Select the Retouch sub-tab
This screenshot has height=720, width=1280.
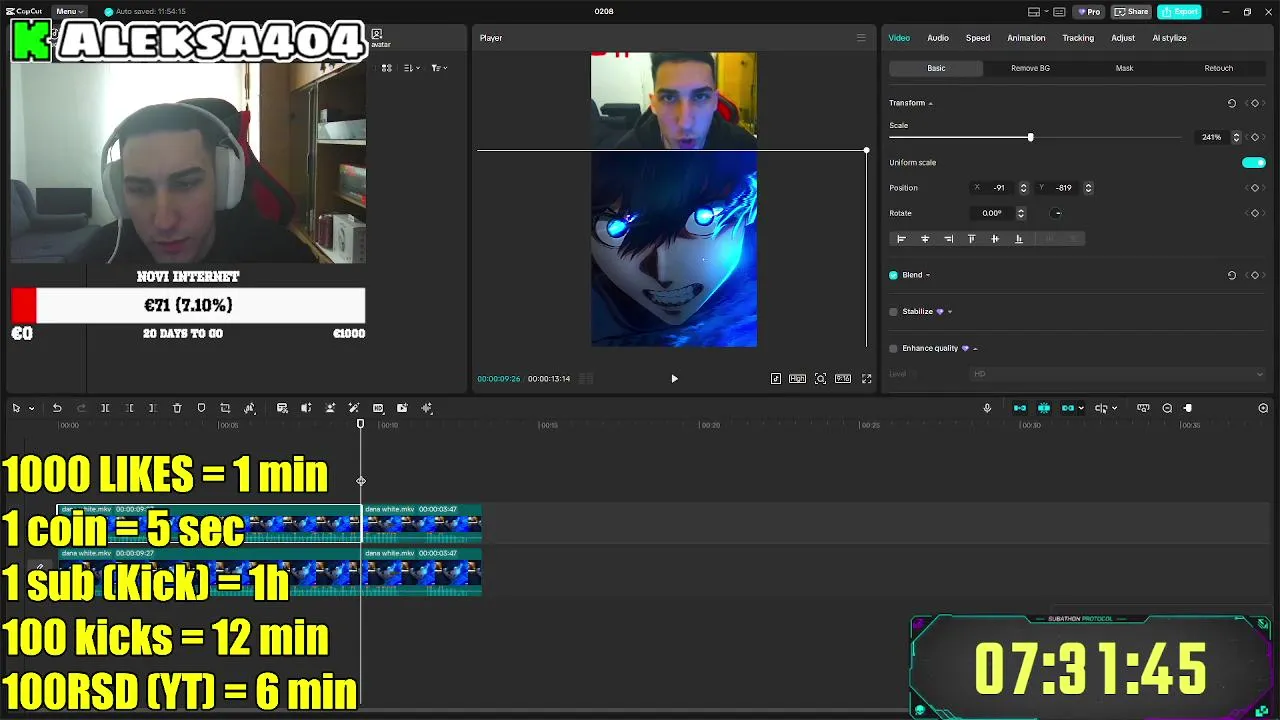[x=1218, y=68]
